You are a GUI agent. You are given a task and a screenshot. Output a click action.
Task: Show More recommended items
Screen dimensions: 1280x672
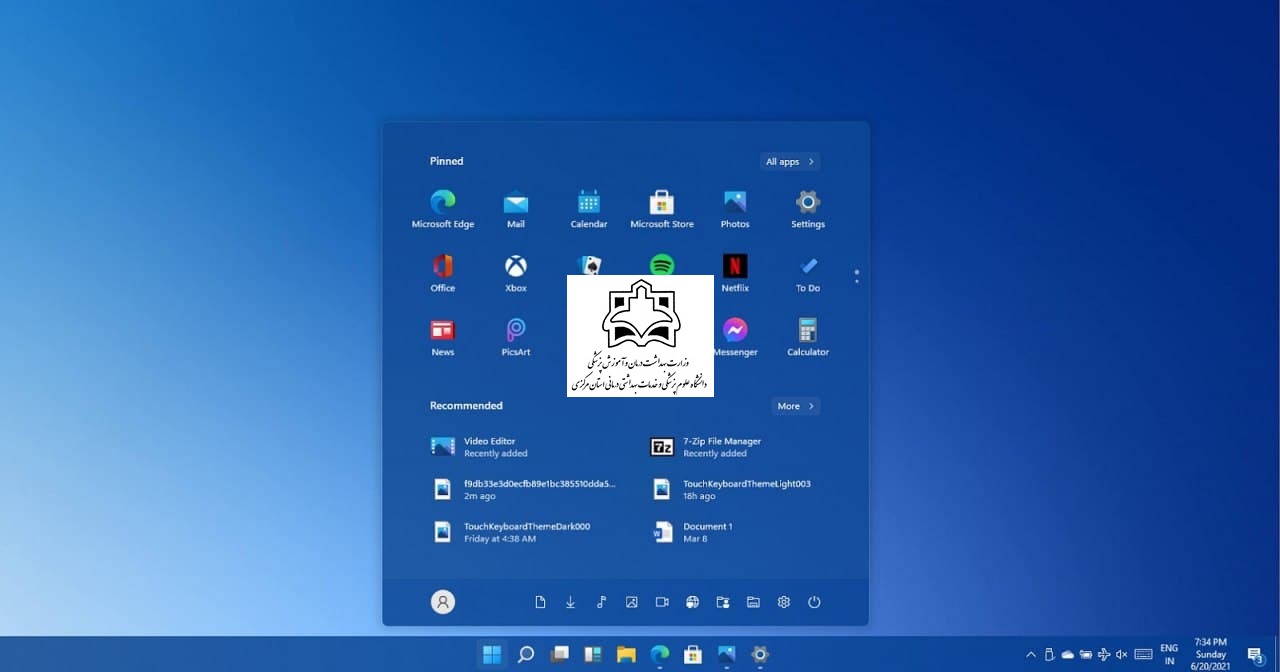click(796, 406)
